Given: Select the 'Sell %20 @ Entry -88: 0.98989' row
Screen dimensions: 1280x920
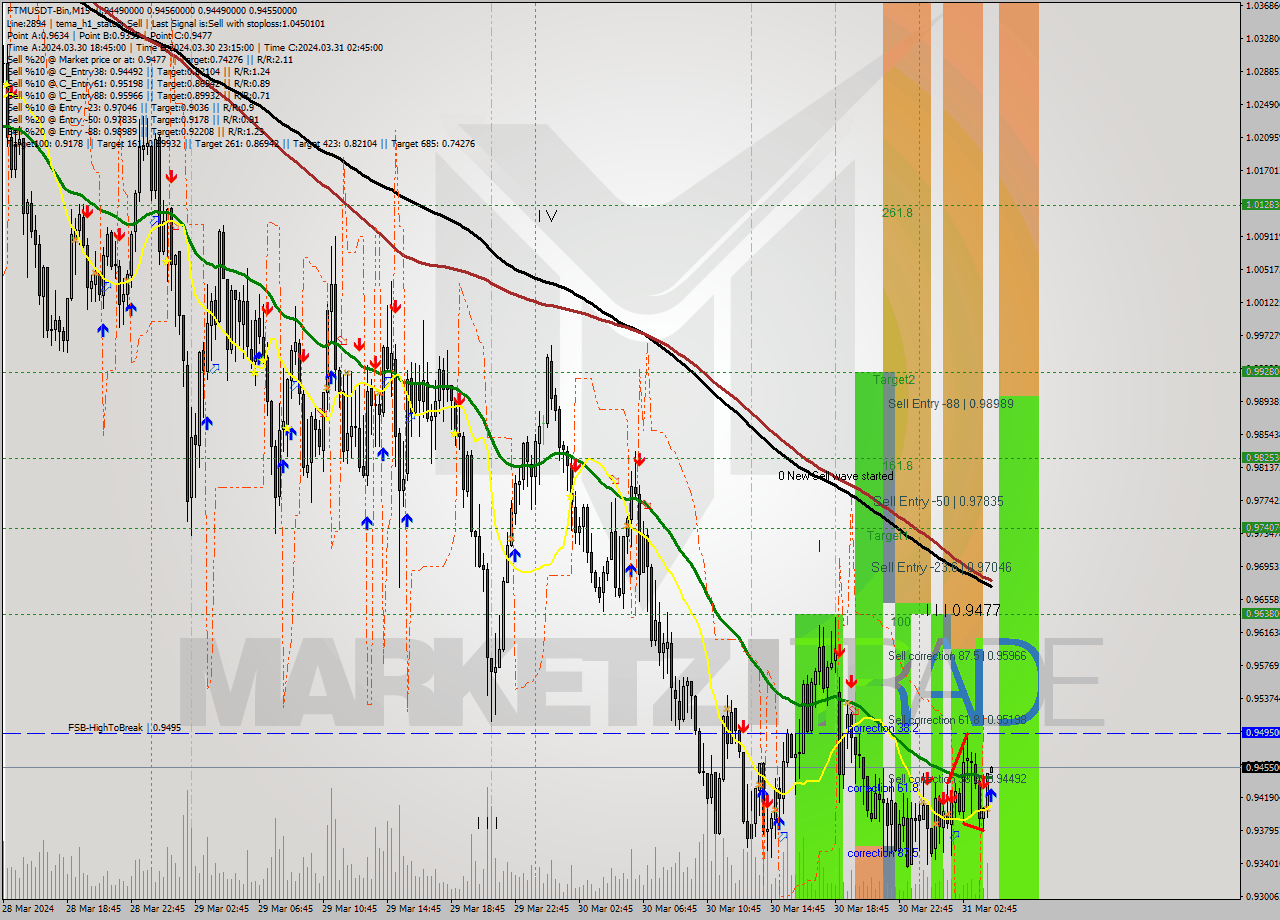Looking at the screenshot, I should (135, 131).
